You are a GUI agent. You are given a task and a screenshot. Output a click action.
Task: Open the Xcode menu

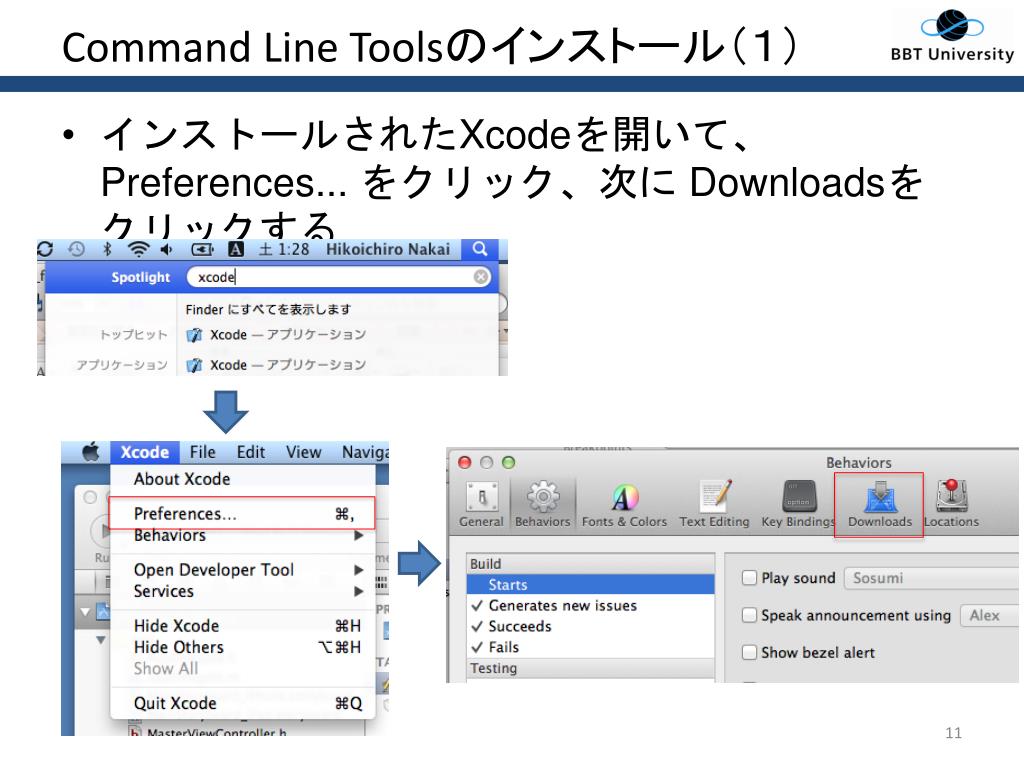[x=144, y=452]
